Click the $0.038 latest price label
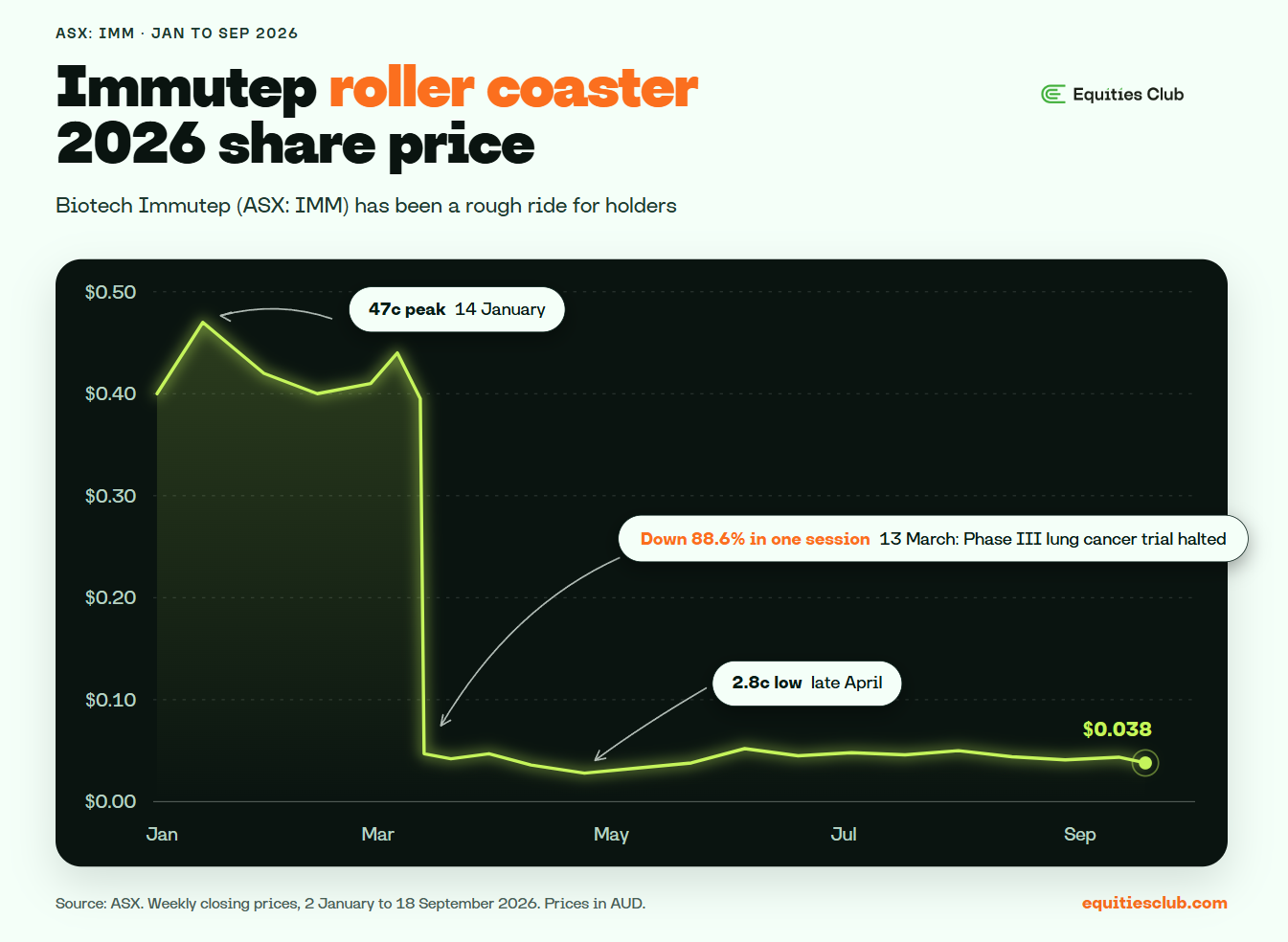 (x=1117, y=729)
